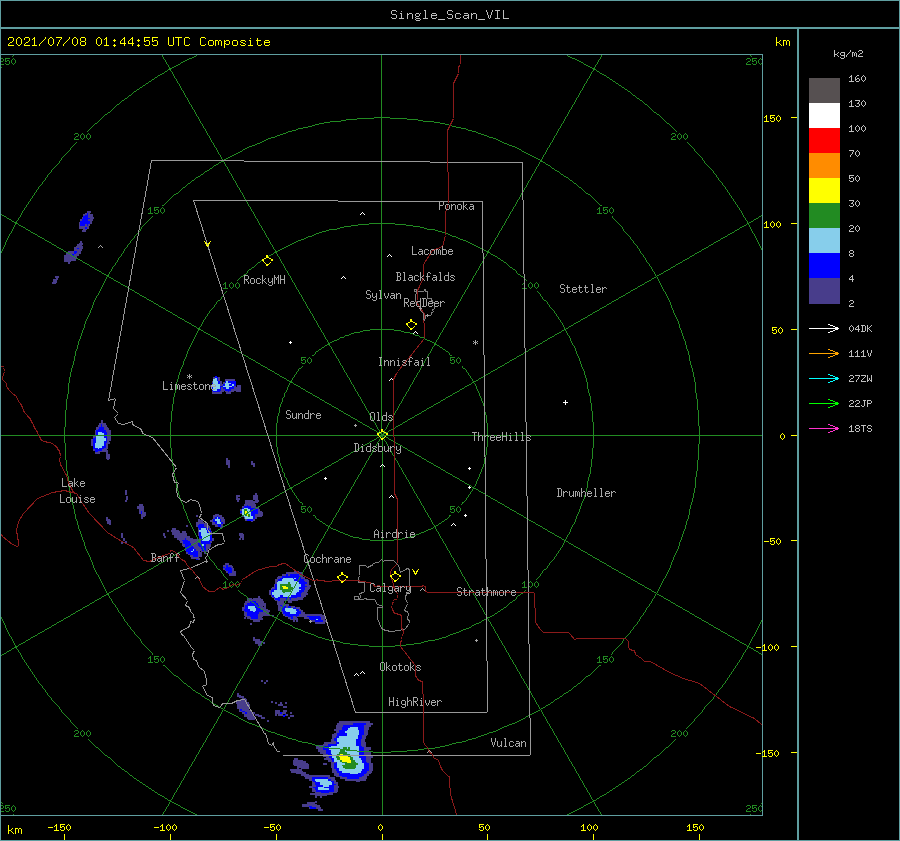Image resolution: width=900 pixels, height=841 pixels.
Task: Click the light blue storm cell north of Lake Louise
Action: click(x=101, y=440)
